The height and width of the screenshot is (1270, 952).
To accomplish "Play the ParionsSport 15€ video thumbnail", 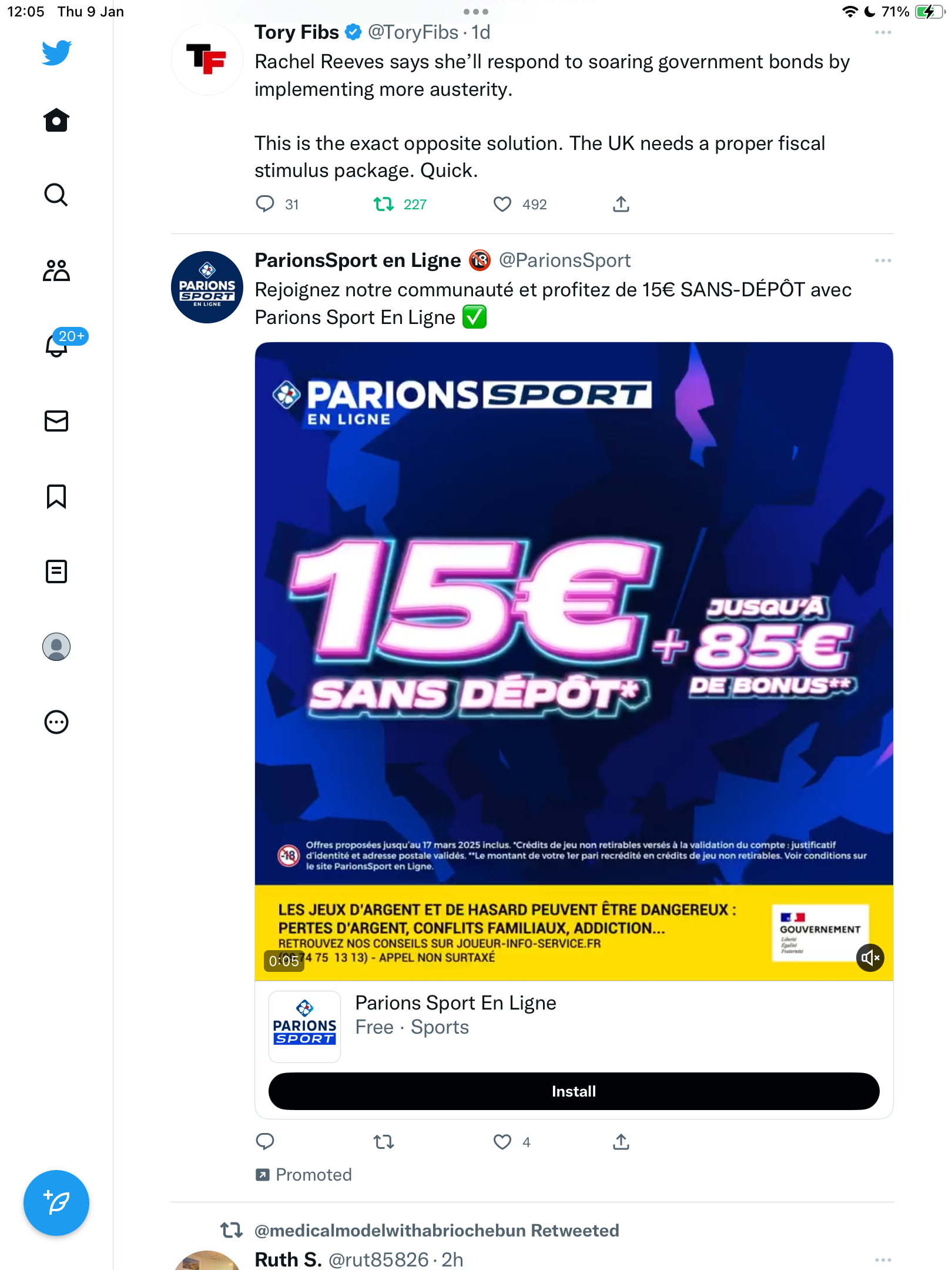I will pos(574,661).
